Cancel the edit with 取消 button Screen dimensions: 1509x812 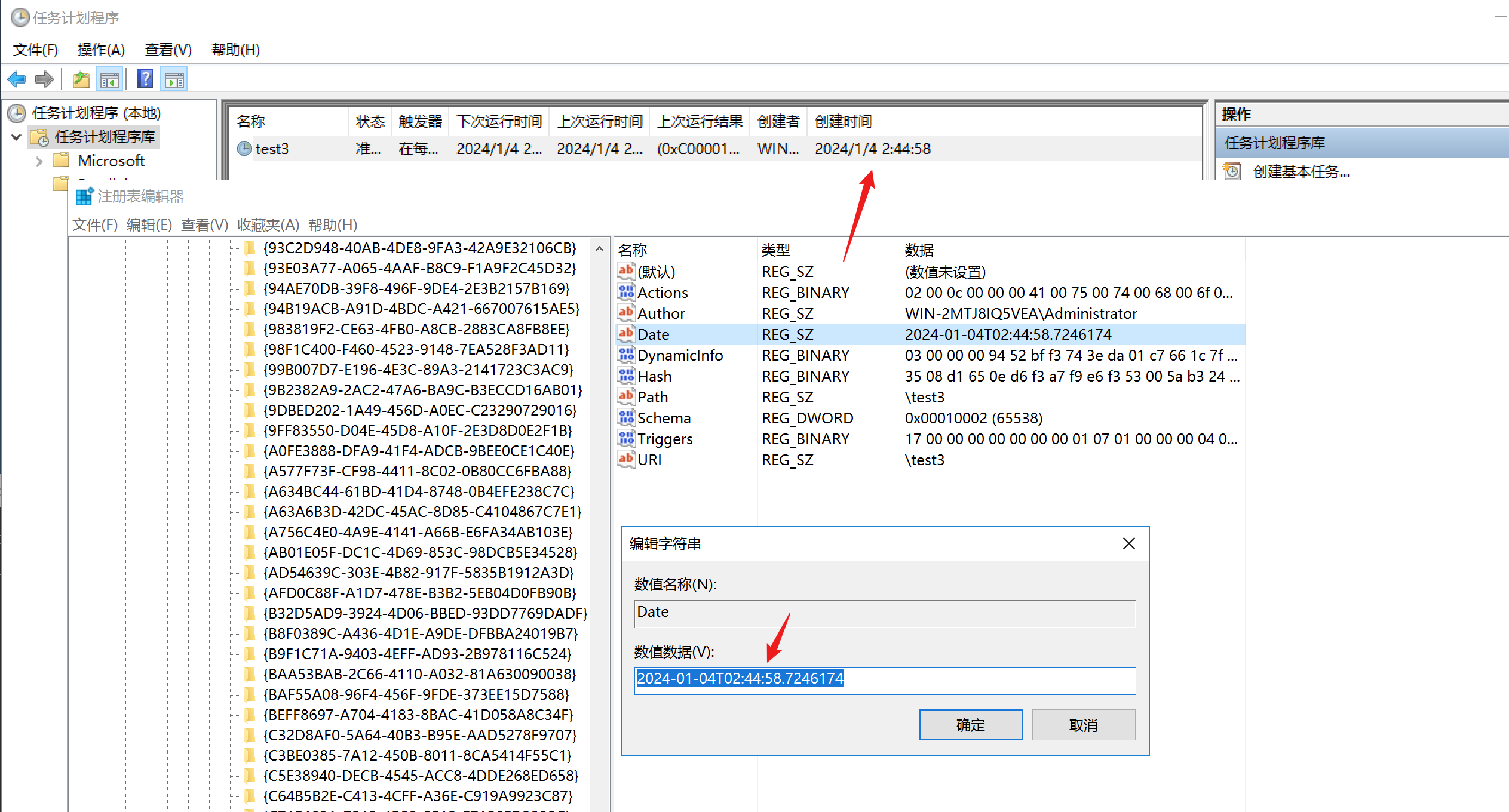click(1083, 725)
